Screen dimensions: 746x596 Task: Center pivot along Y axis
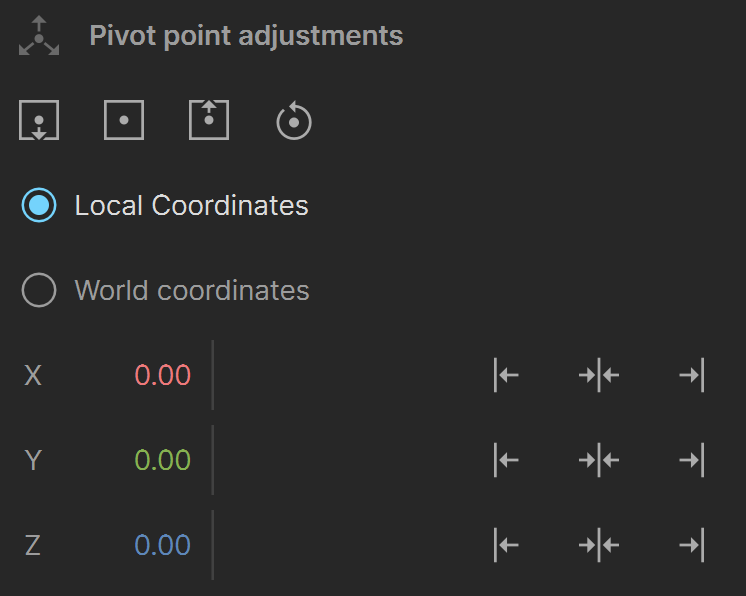click(599, 460)
